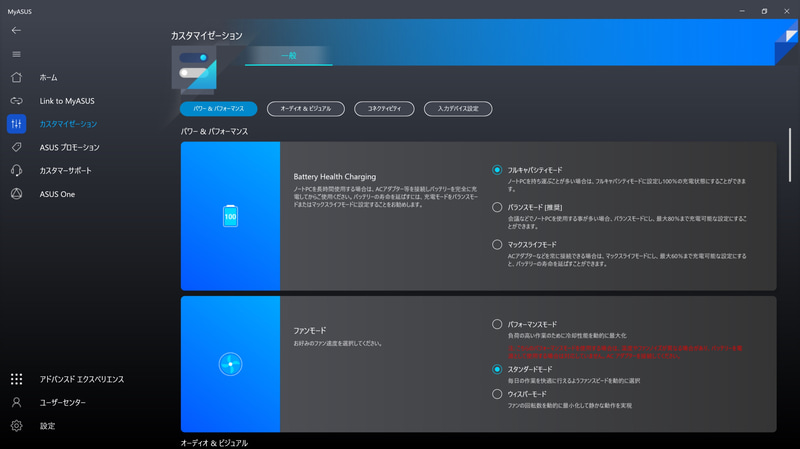This screenshot has width=800, height=449.
Task: Click the ファンモード heading
Action: coord(310,331)
